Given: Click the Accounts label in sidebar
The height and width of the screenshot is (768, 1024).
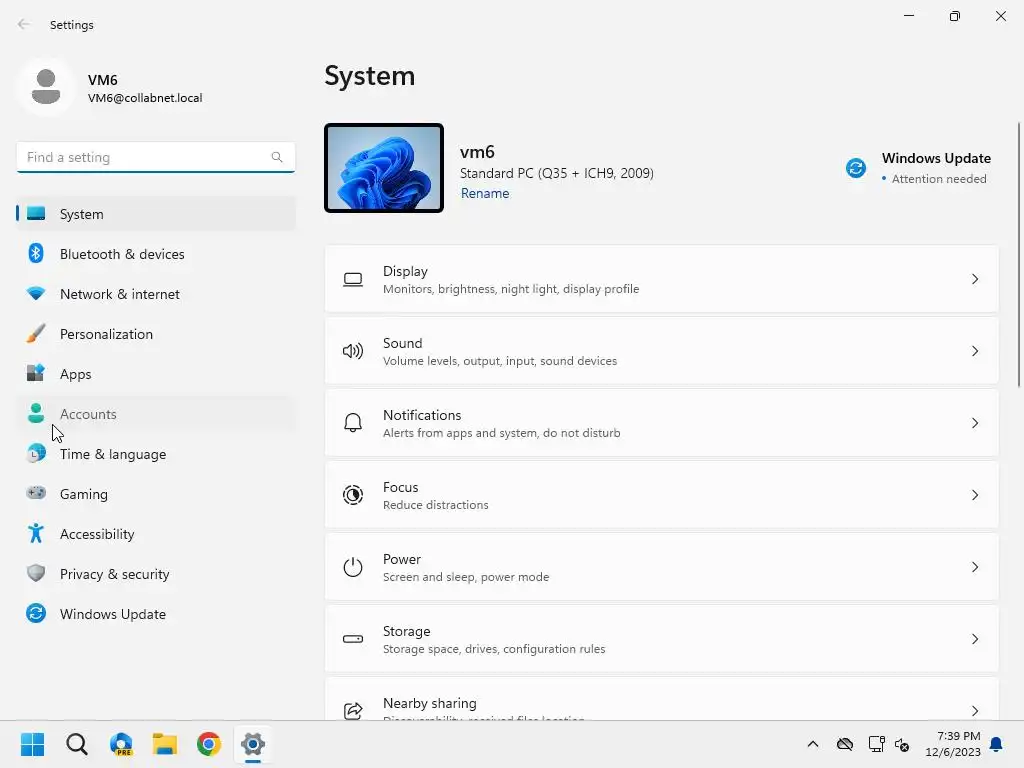Looking at the screenshot, I should point(88,414).
